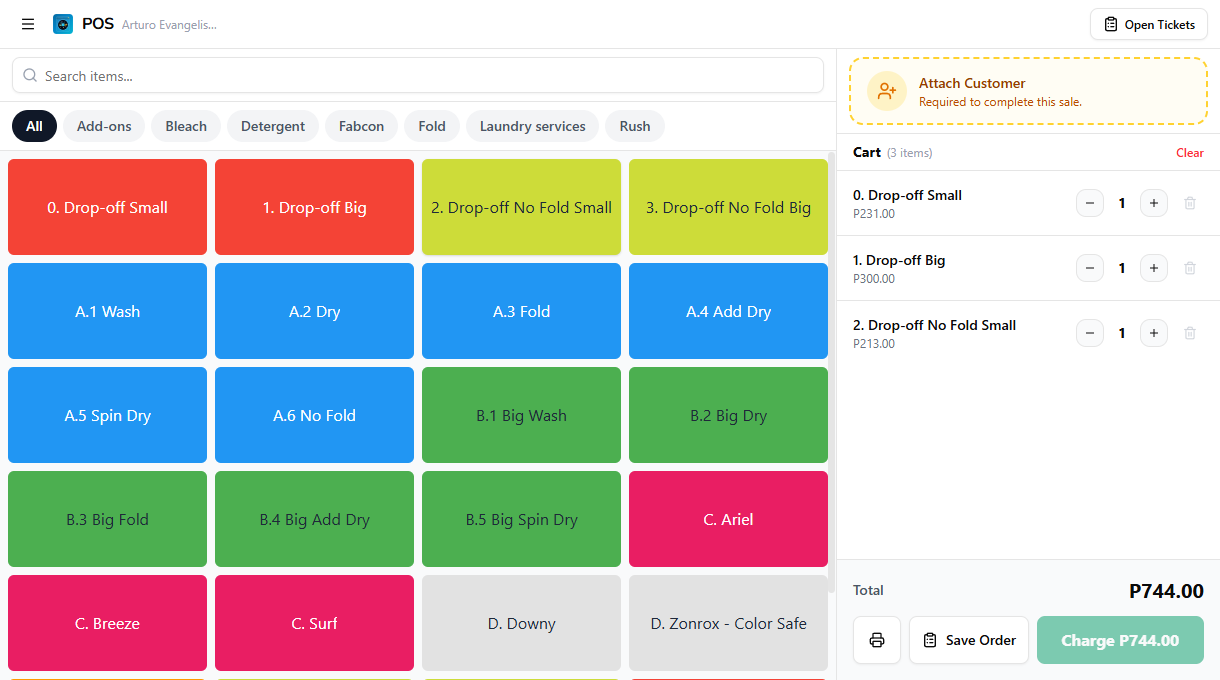The width and height of the screenshot is (1220, 680).
Task: Add 1. Drop-off Big tile to cart
Action: click(314, 207)
